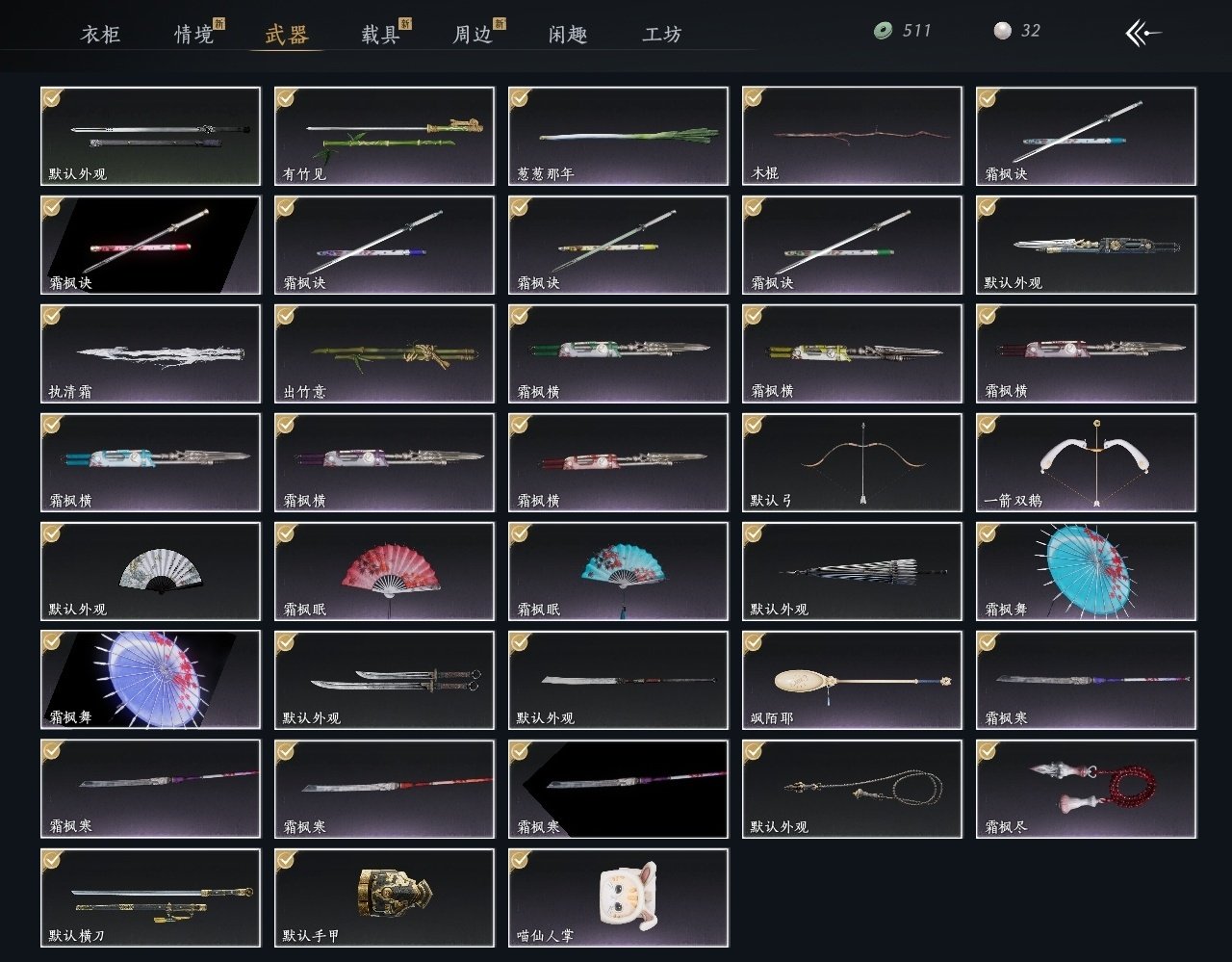Select the 有竹见 bamboo sword skin

[x=384, y=136]
